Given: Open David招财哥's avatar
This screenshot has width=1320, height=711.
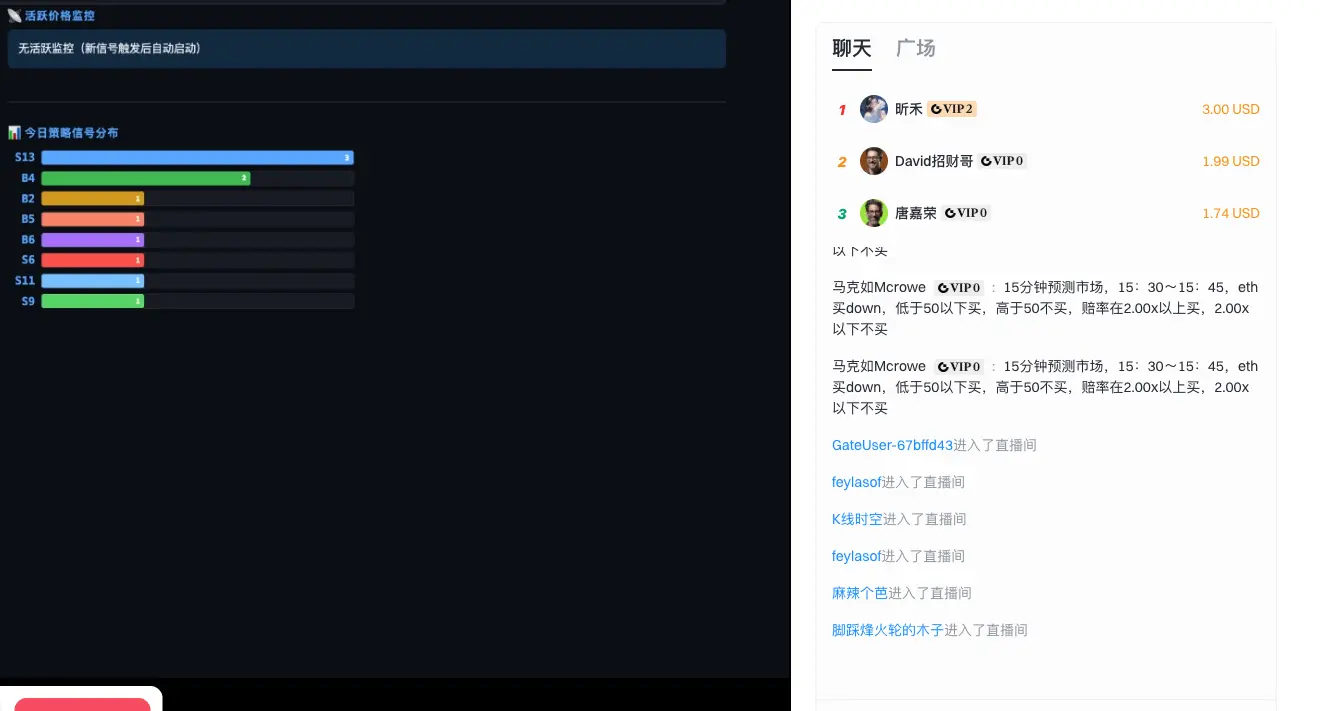Looking at the screenshot, I should coord(874,161).
